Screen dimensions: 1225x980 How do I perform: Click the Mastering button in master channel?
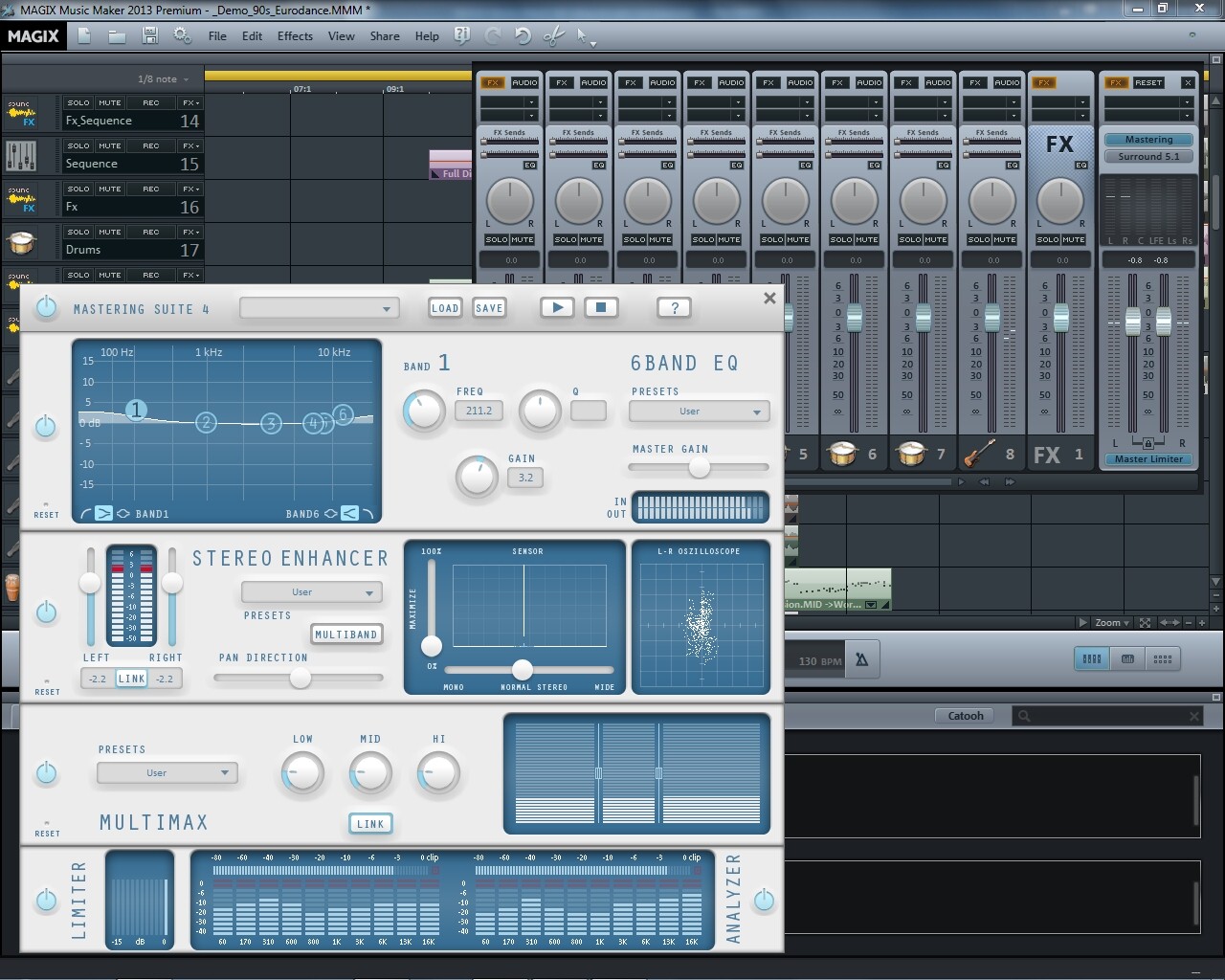1148,140
